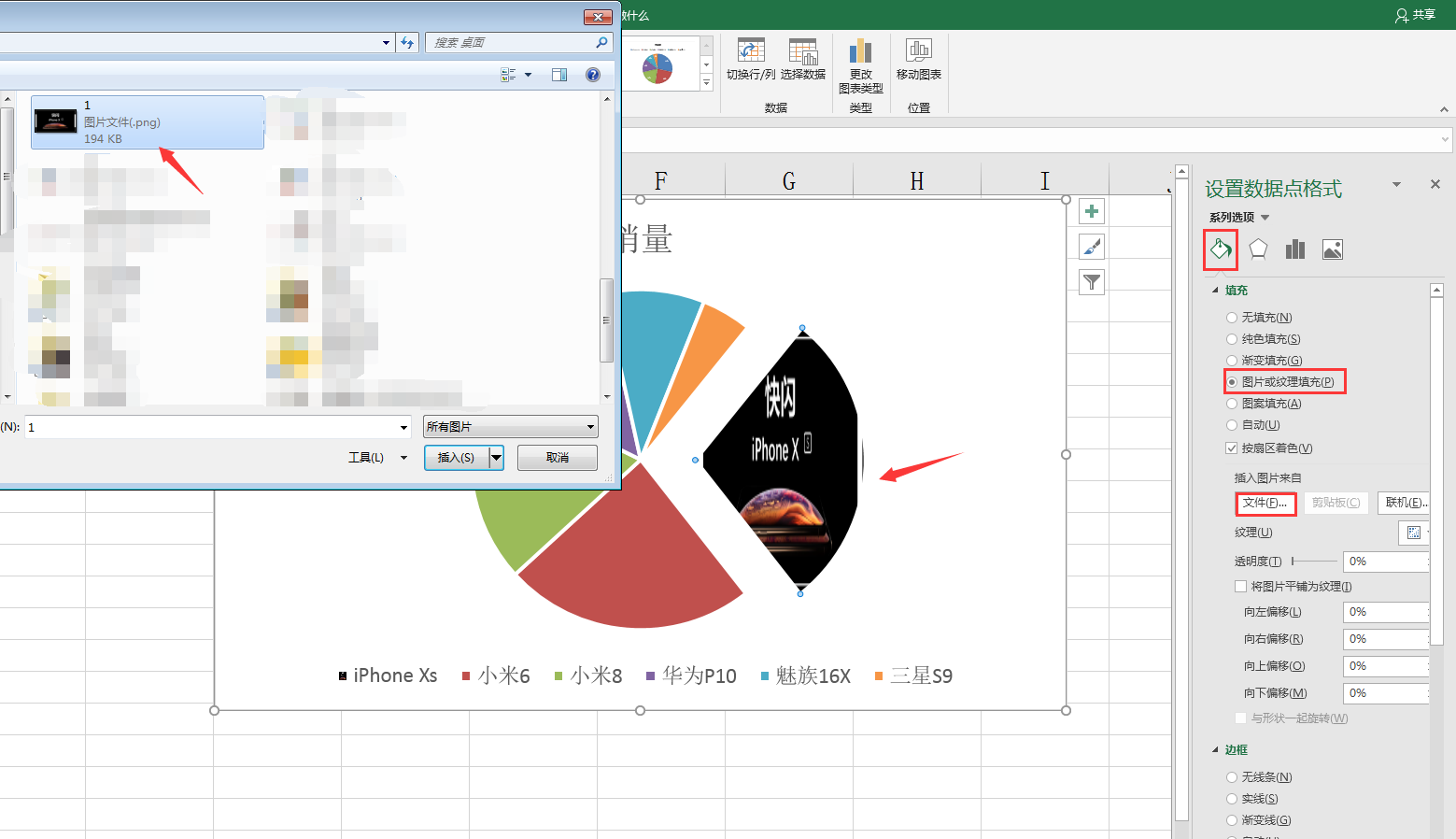Select the 图片或纹理填充 radio button
Viewport: 1456px width, 839px height.
tap(1232, 382)
